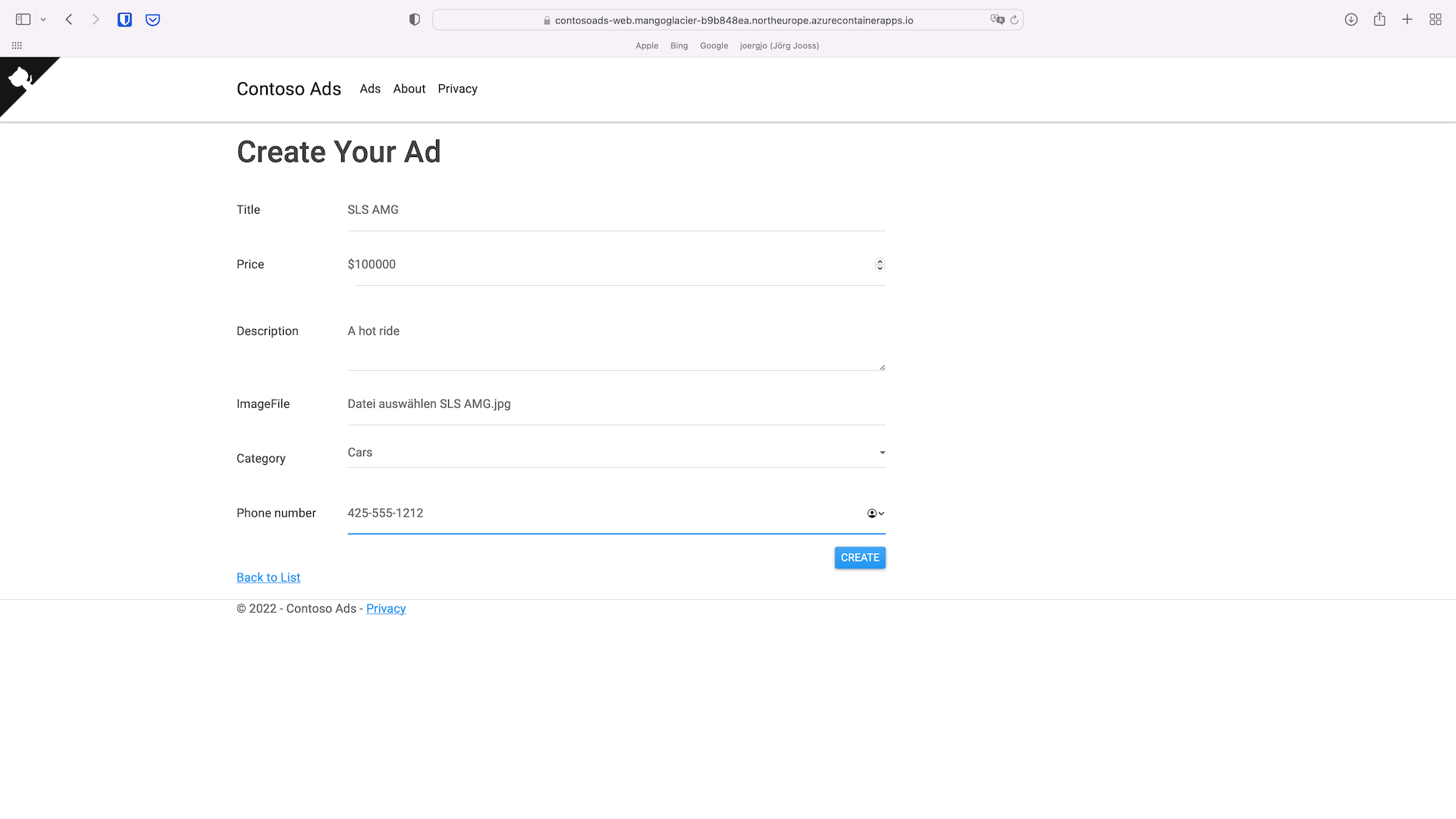This screenshot has height=819, width=1456.
Task: Show the tab overview grid icon
Action: (1435, 20)
